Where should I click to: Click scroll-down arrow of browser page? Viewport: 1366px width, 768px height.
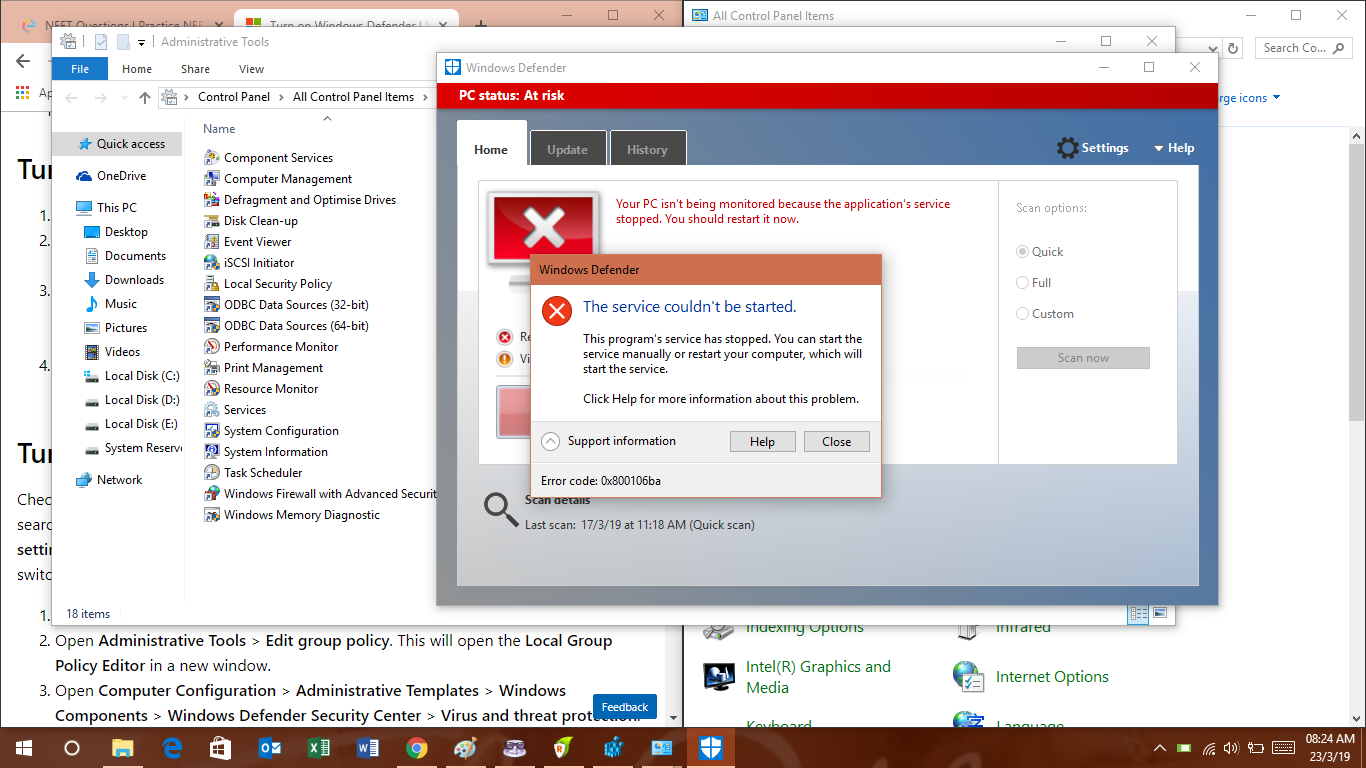(x=673, y=718)
